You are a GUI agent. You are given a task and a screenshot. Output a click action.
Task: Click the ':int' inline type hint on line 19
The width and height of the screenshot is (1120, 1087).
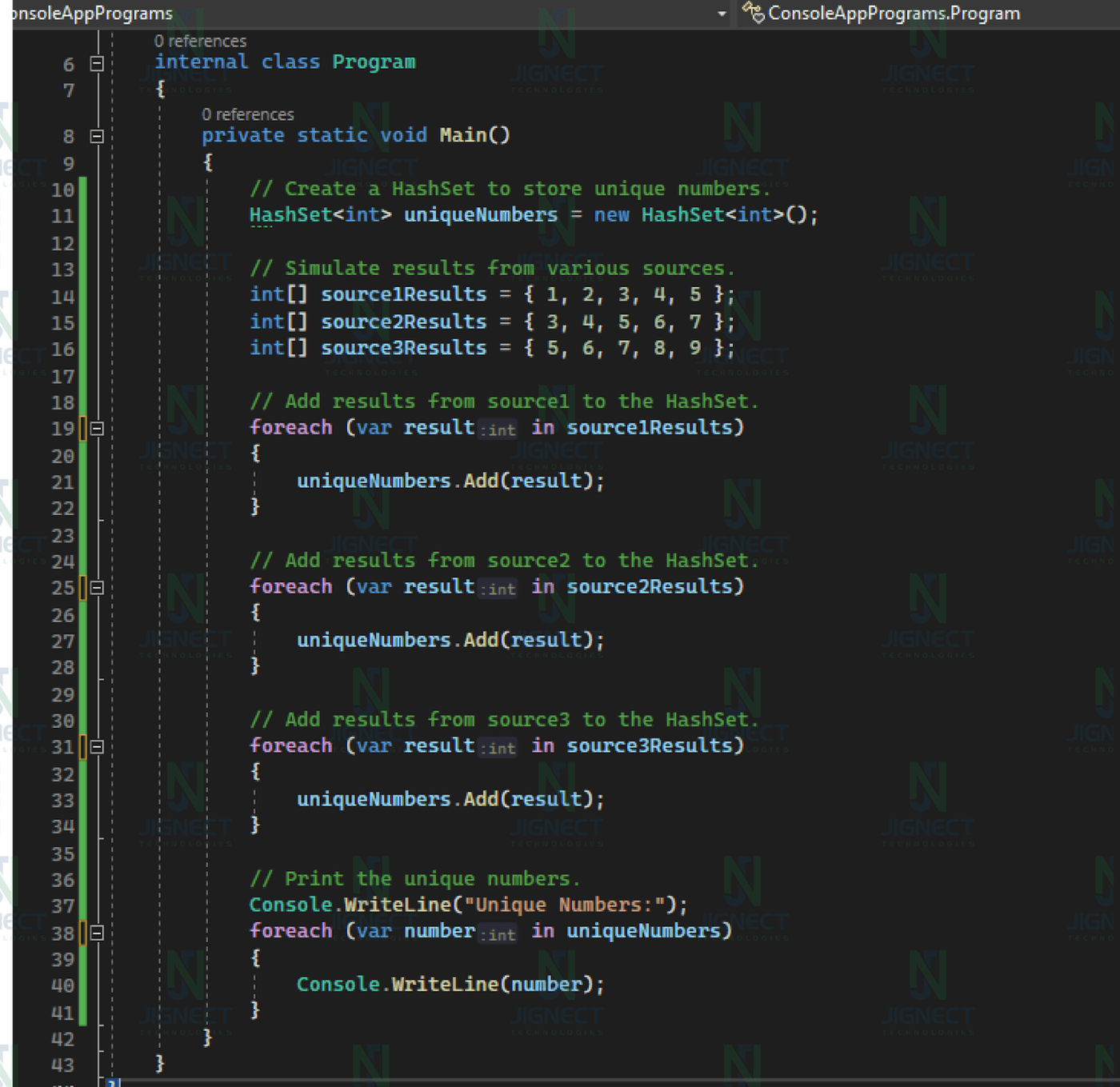click(x=498, y=430)
